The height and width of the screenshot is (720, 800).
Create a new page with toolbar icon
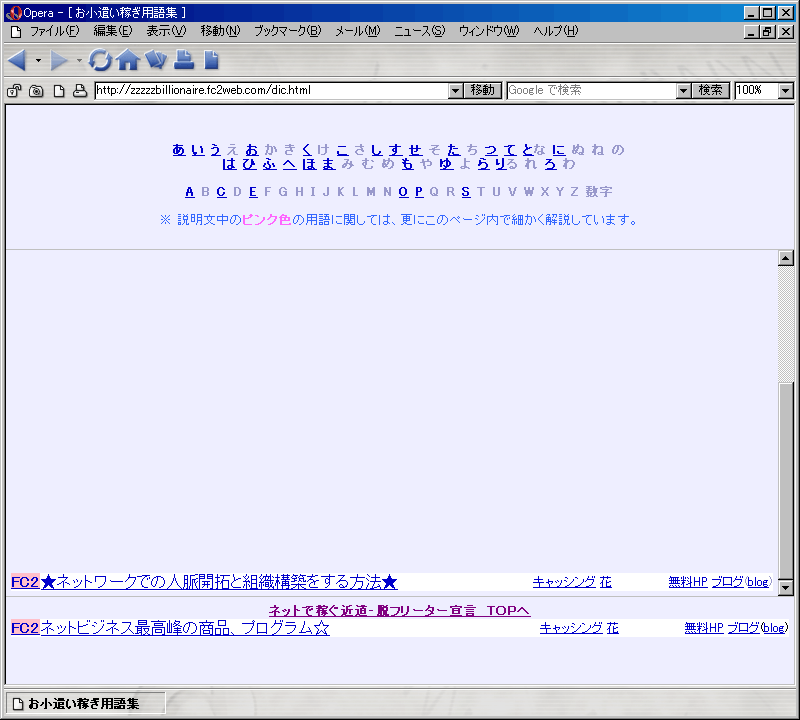(x=211, y=60)
